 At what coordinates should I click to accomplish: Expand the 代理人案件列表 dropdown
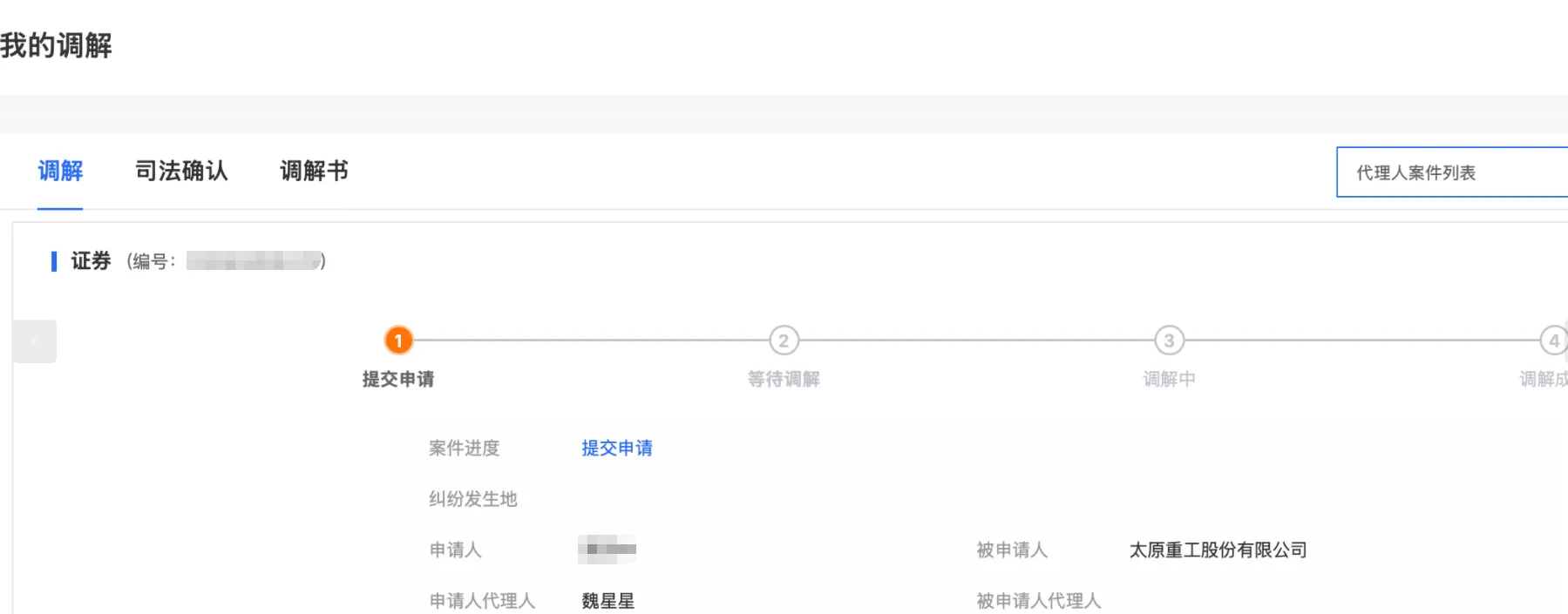coord(1451,172)
